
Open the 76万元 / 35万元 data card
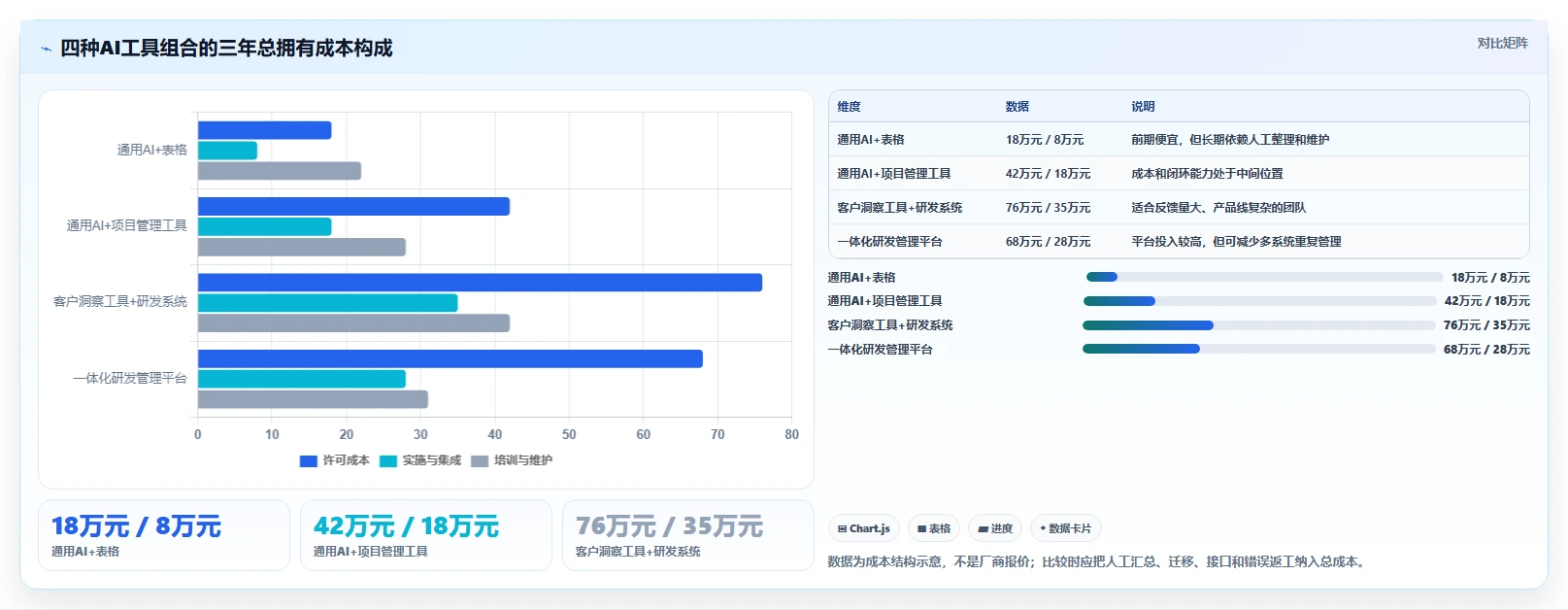(688, 535)
